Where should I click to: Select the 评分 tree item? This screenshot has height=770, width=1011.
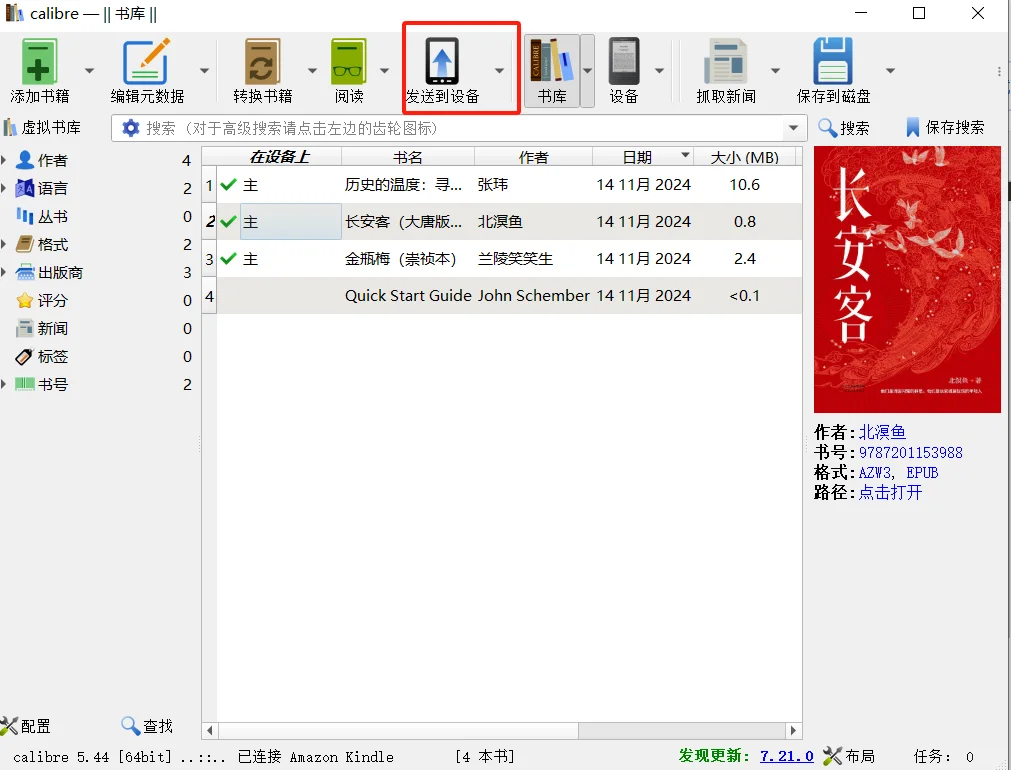click(x=42, y=301)
